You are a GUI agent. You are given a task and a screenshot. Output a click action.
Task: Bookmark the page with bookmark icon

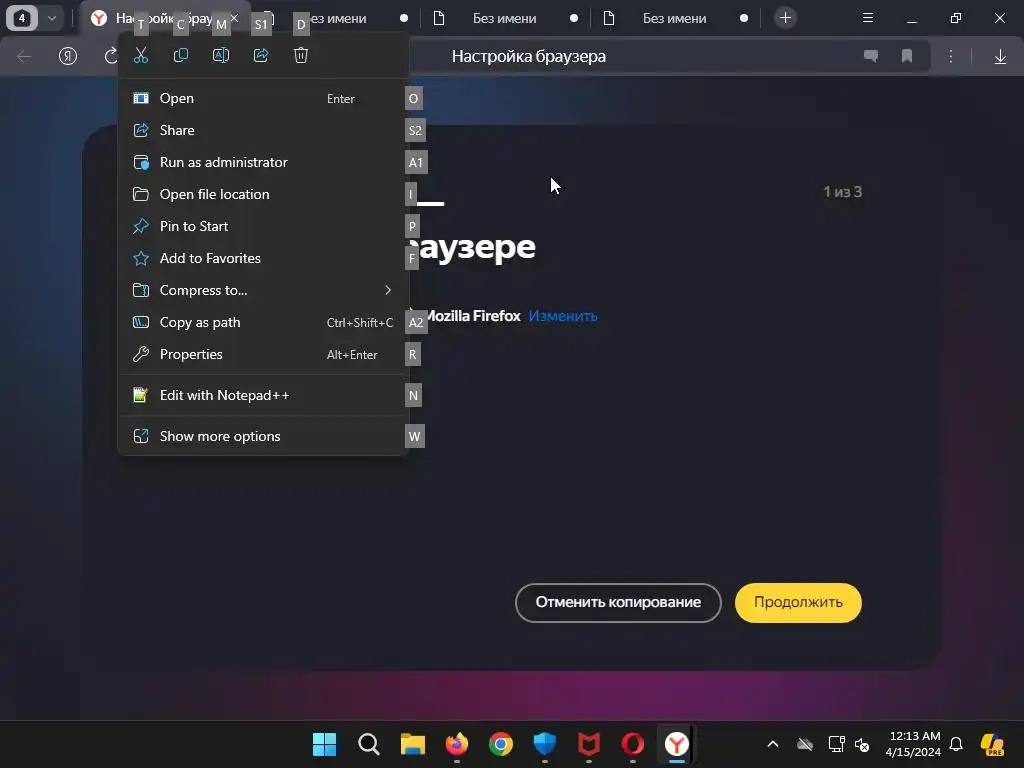coord(906,57)
